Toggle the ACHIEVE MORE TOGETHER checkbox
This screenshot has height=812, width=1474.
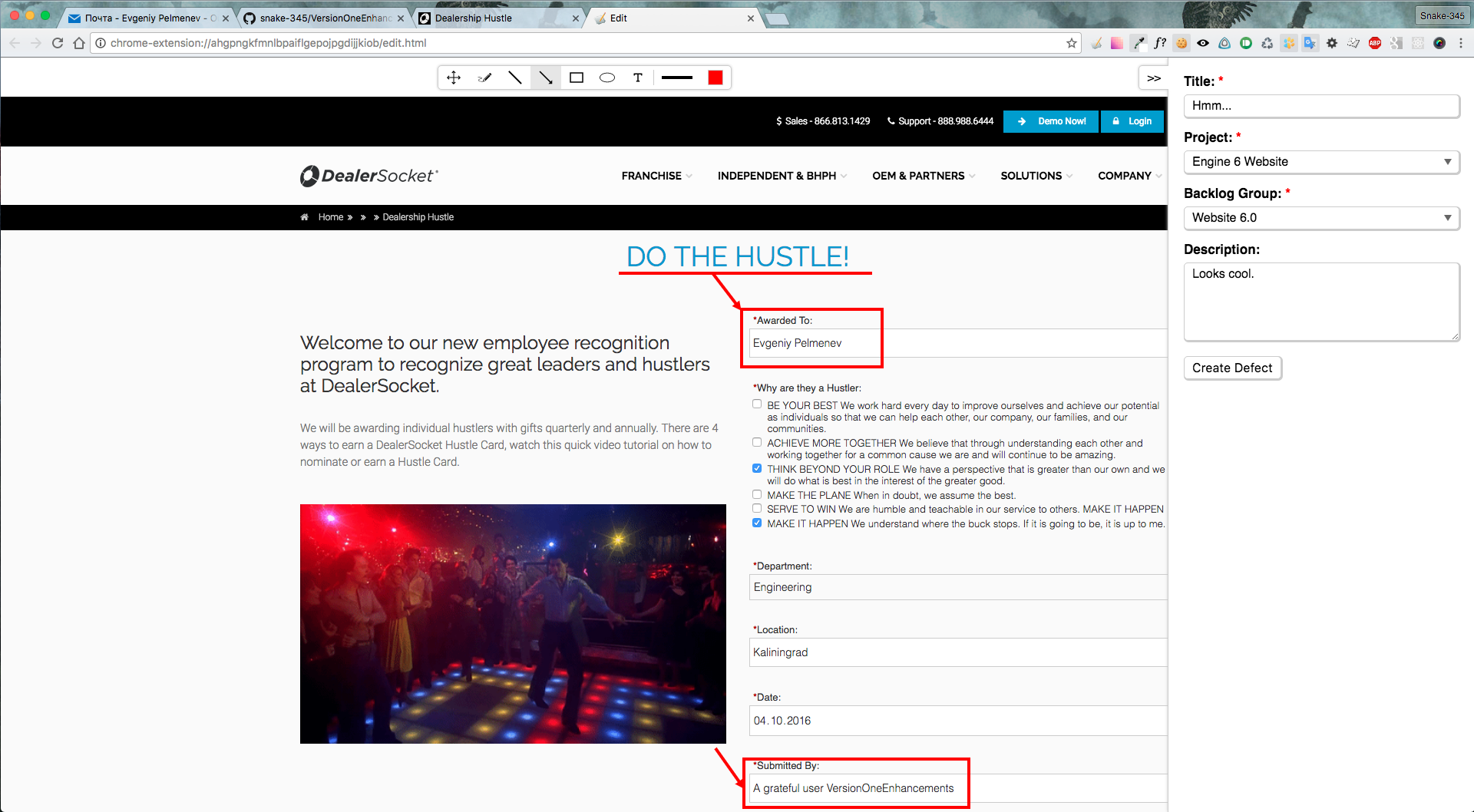pos(757,442)
